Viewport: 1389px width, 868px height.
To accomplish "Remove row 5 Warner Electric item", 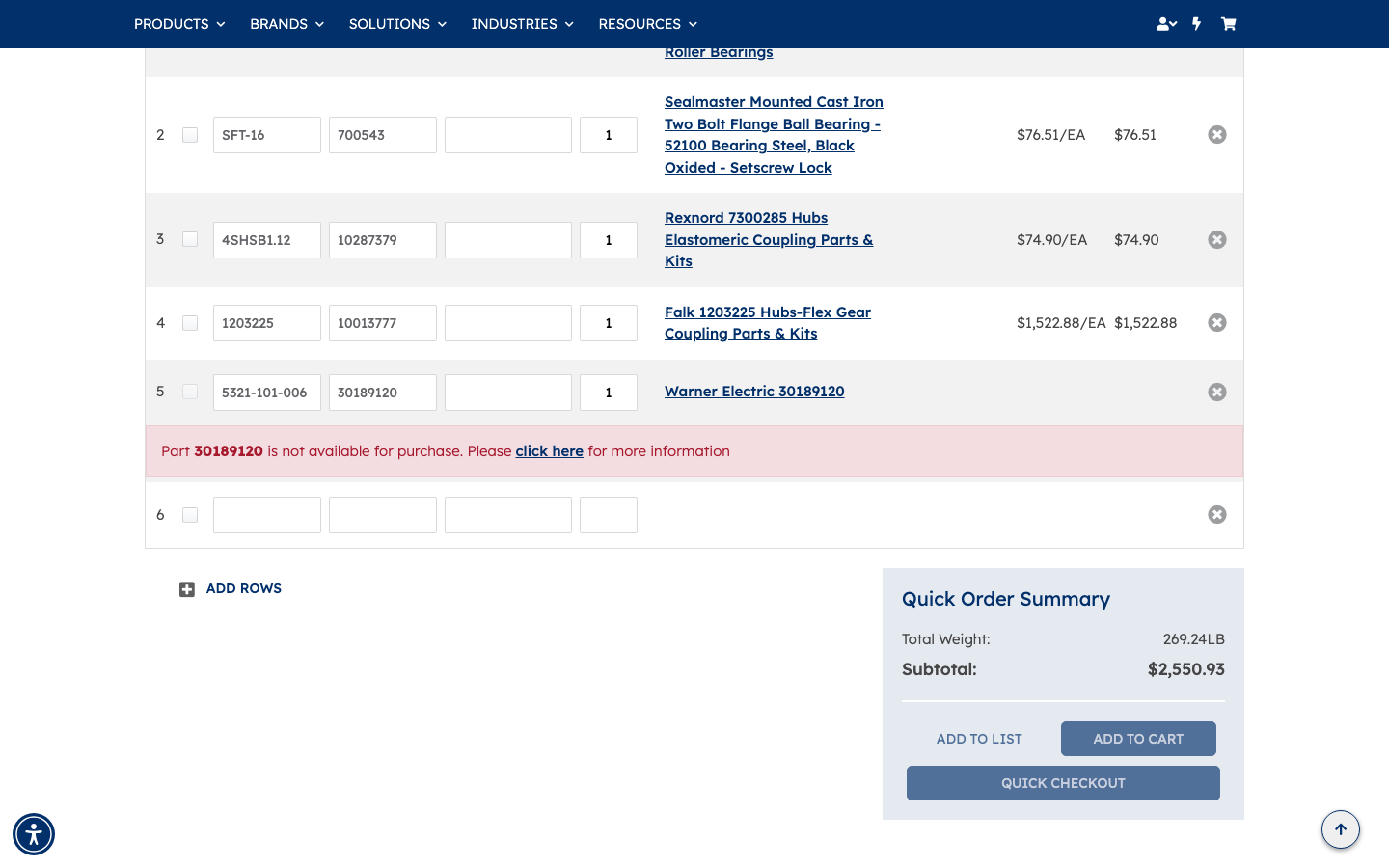I will 1217,393.
